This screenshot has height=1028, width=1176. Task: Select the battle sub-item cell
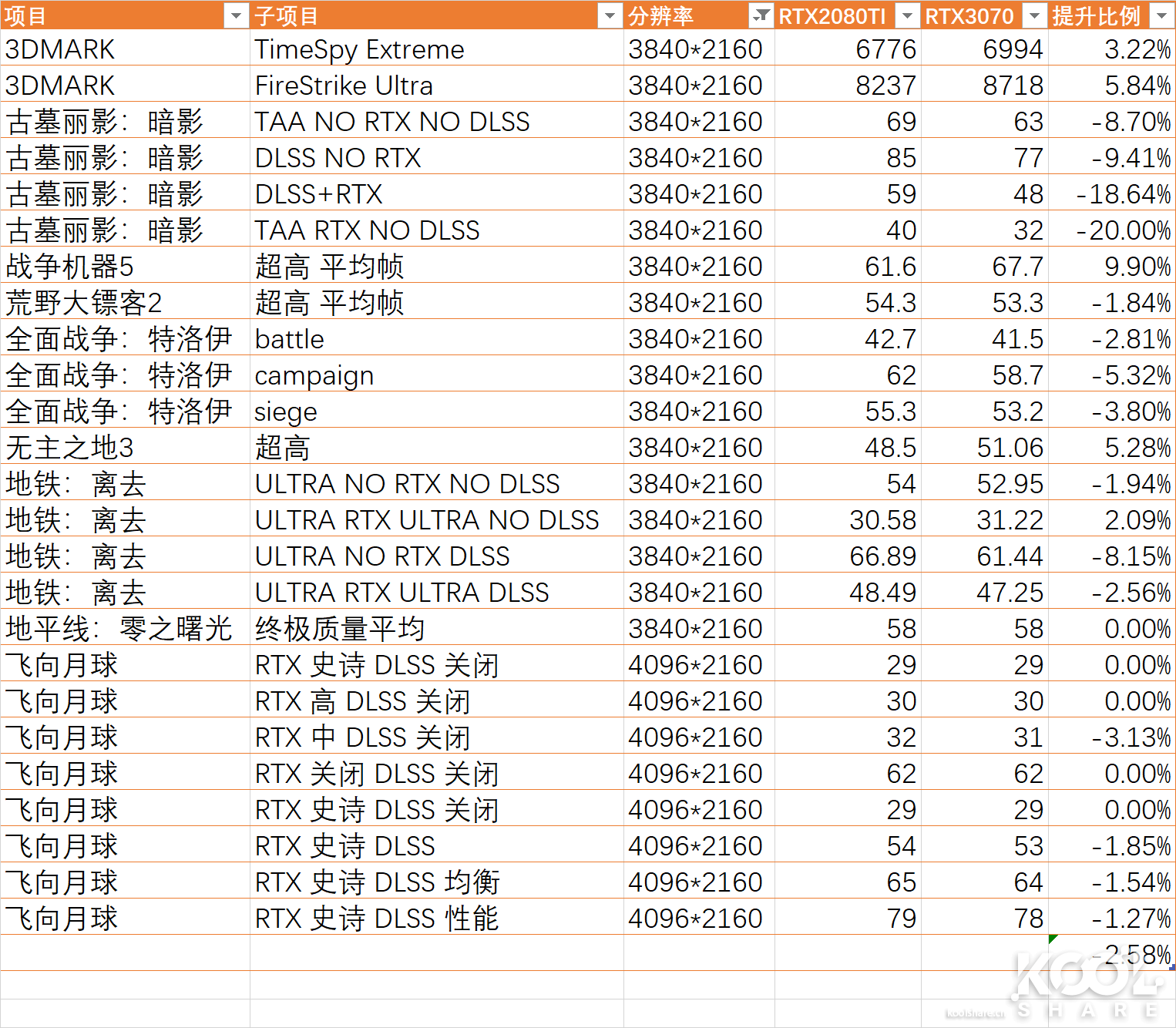point(437,338)
